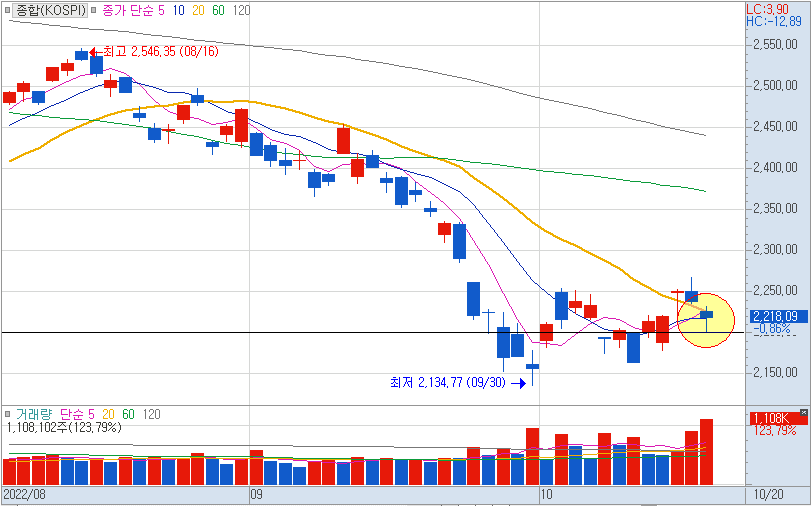Click the 2,500.00 price axis label

(x=776, y=86)
